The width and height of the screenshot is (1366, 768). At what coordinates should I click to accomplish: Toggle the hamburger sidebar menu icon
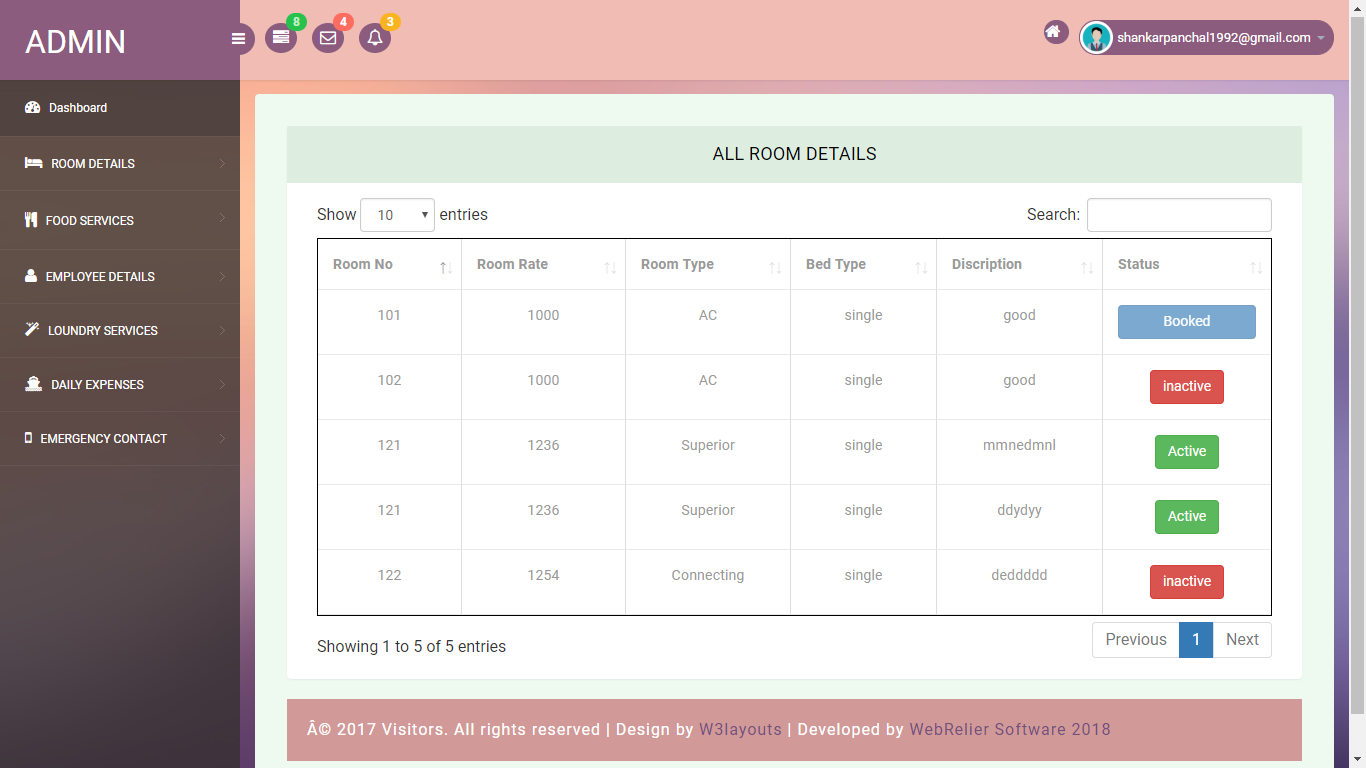pos(238,39)
